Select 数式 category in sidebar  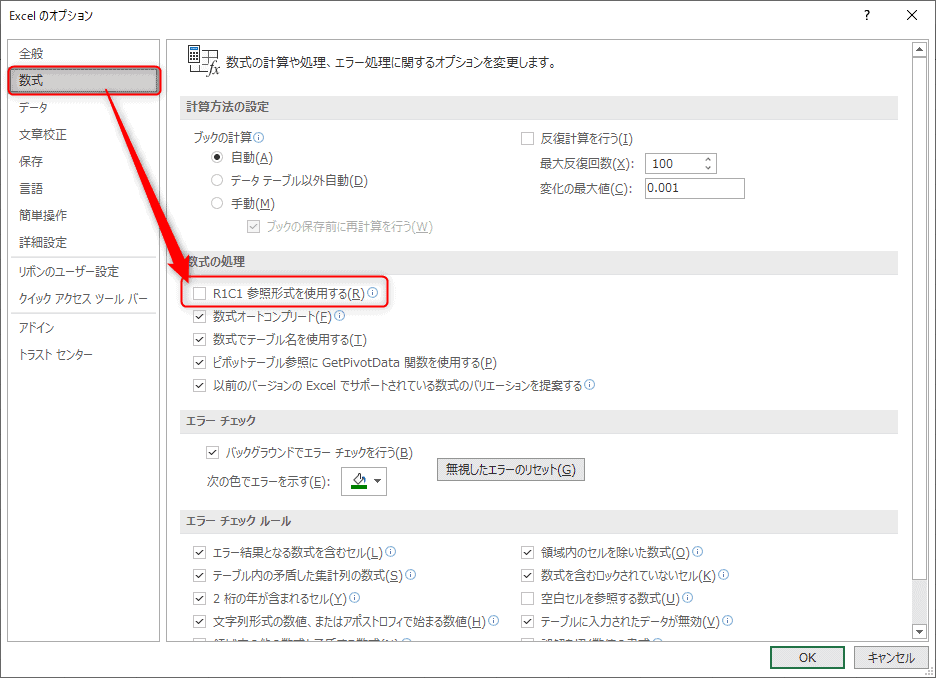pos(84,81)
